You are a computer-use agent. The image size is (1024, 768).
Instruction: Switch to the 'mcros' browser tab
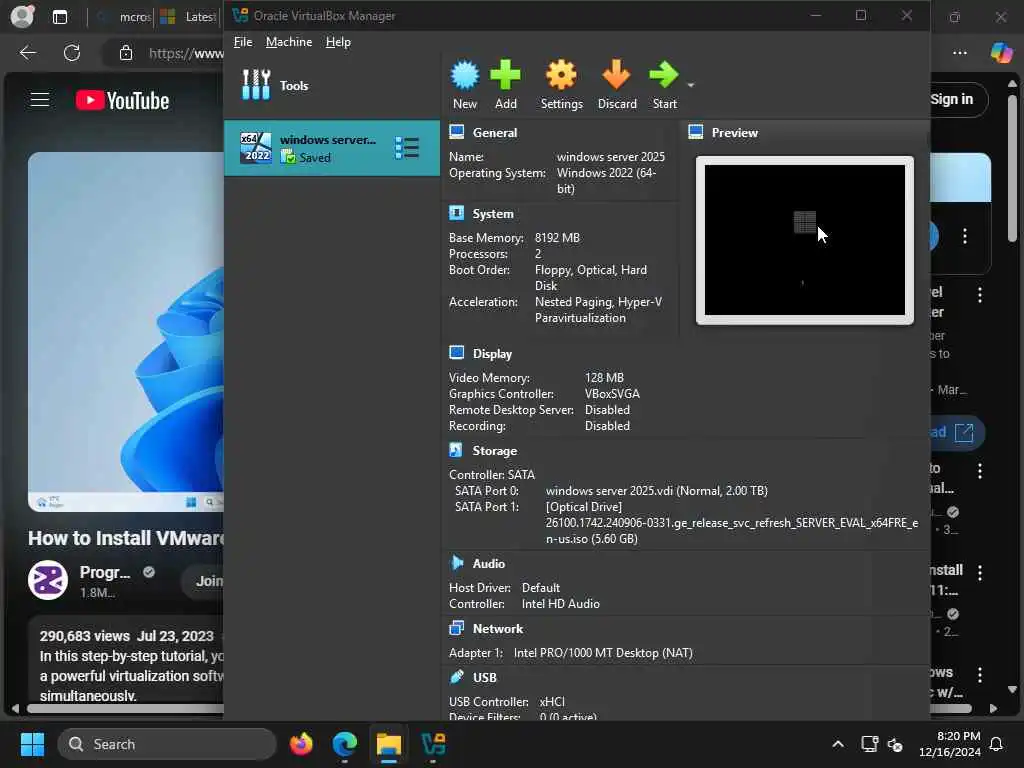click(123, 17)
